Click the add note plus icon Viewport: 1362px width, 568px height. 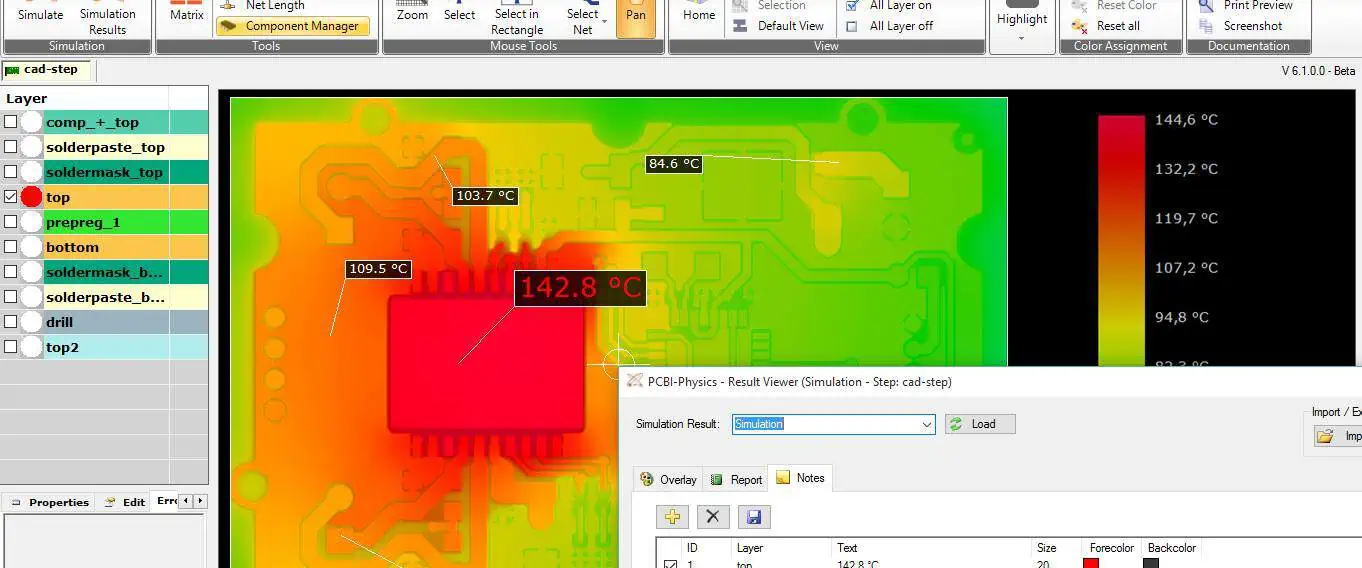672,516
